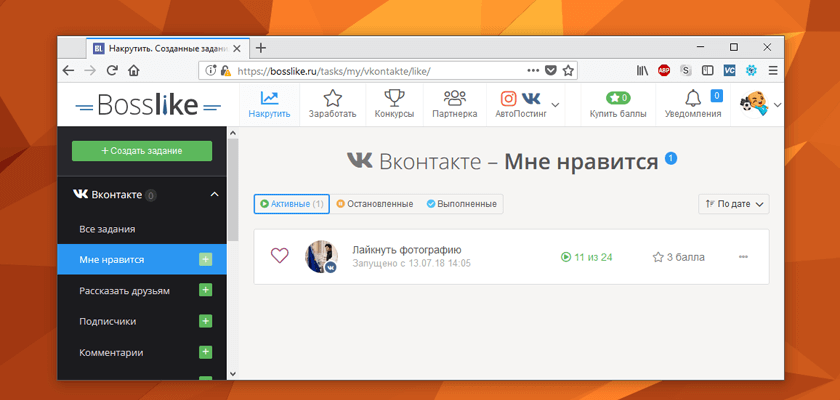Click the blue counter badge beside Мне нравится heading
Image resolution: width=840 pixels, height=400 pixels.
[671, 159]
